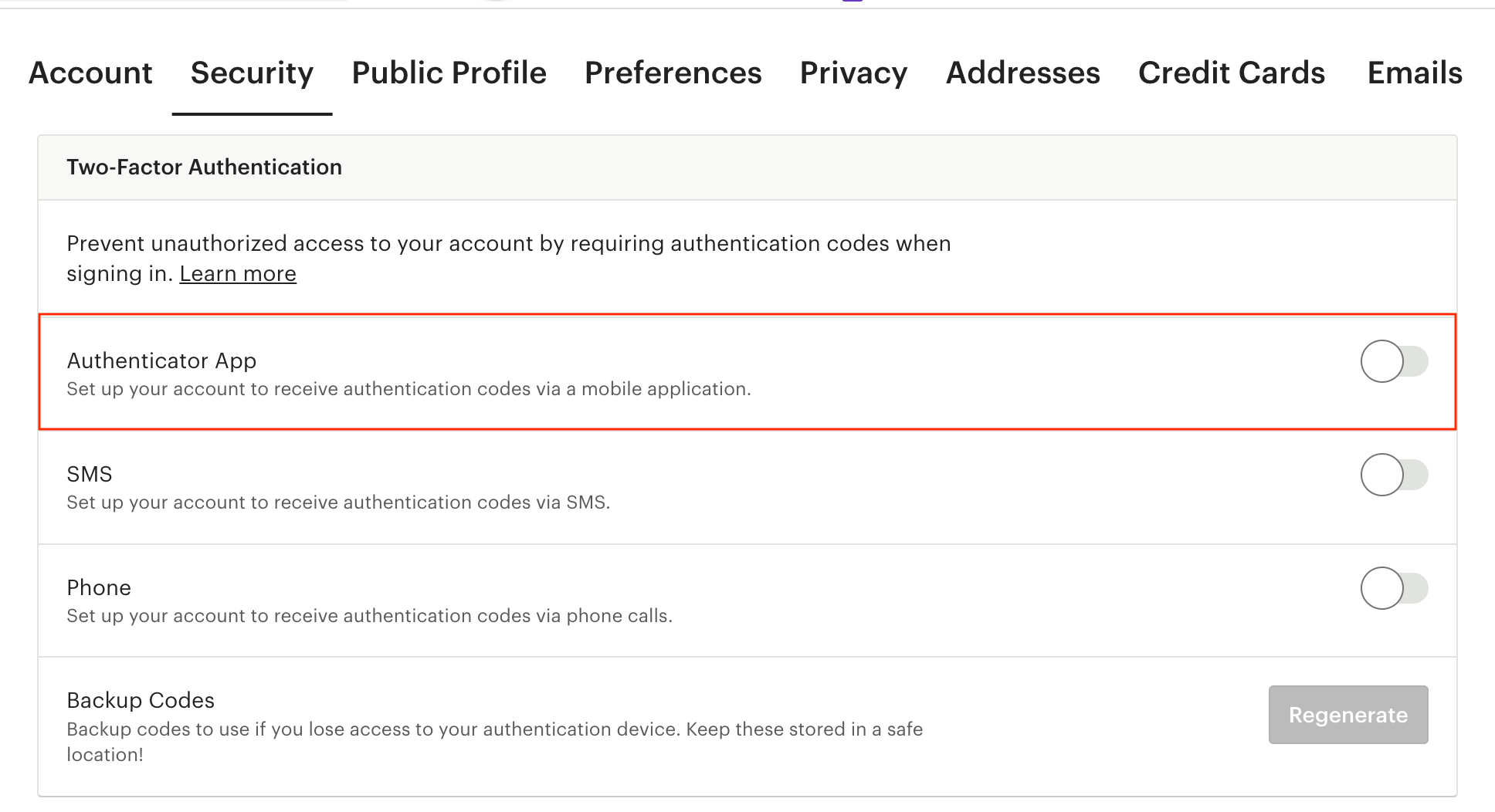1495x812 pixels.
Task: Switch to the Emails tab
Action: point(1414,73)
